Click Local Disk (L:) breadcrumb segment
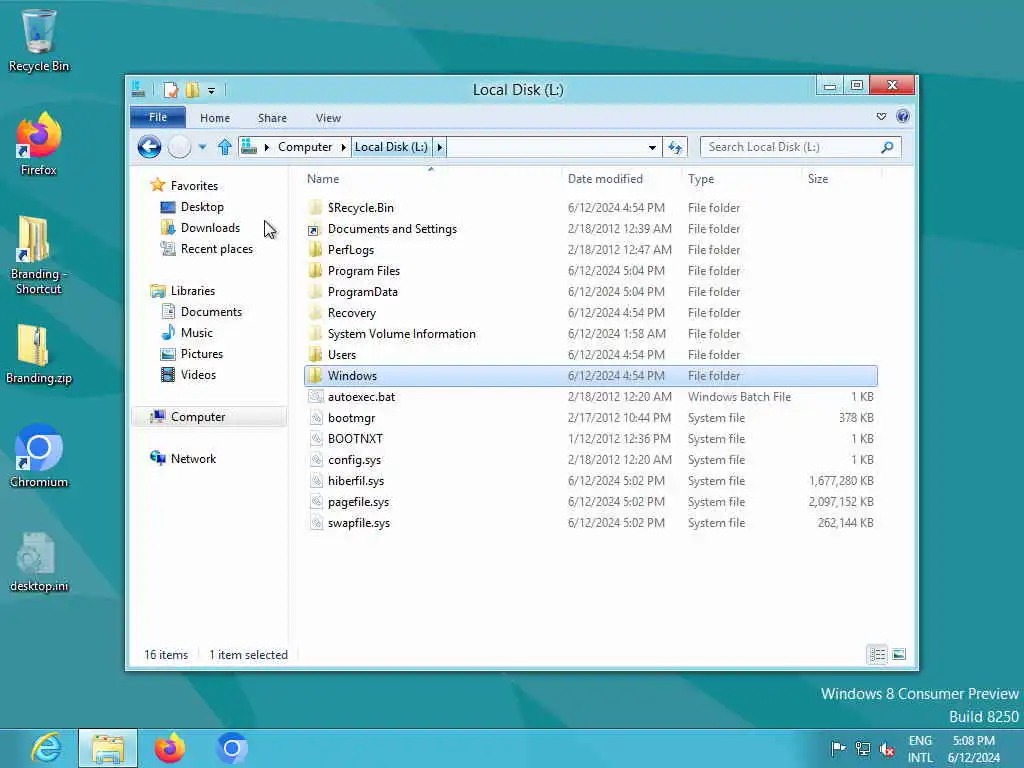Viewport: 1024px width, 768px height. (x=391, y=147)
